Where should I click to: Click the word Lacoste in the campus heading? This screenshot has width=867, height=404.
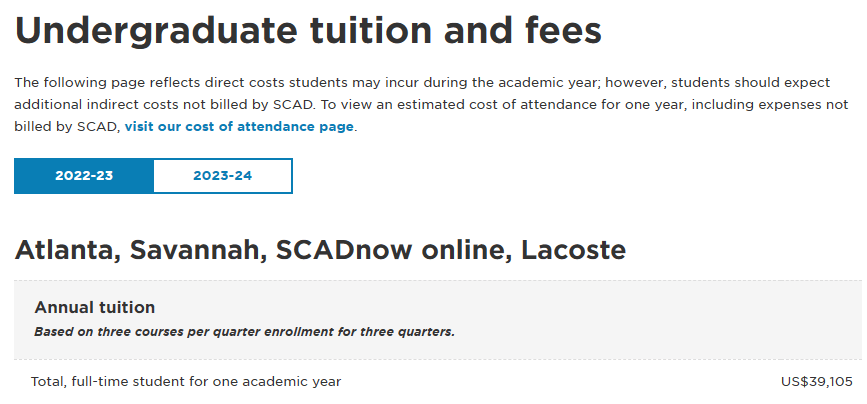click(x=573, y=250)
